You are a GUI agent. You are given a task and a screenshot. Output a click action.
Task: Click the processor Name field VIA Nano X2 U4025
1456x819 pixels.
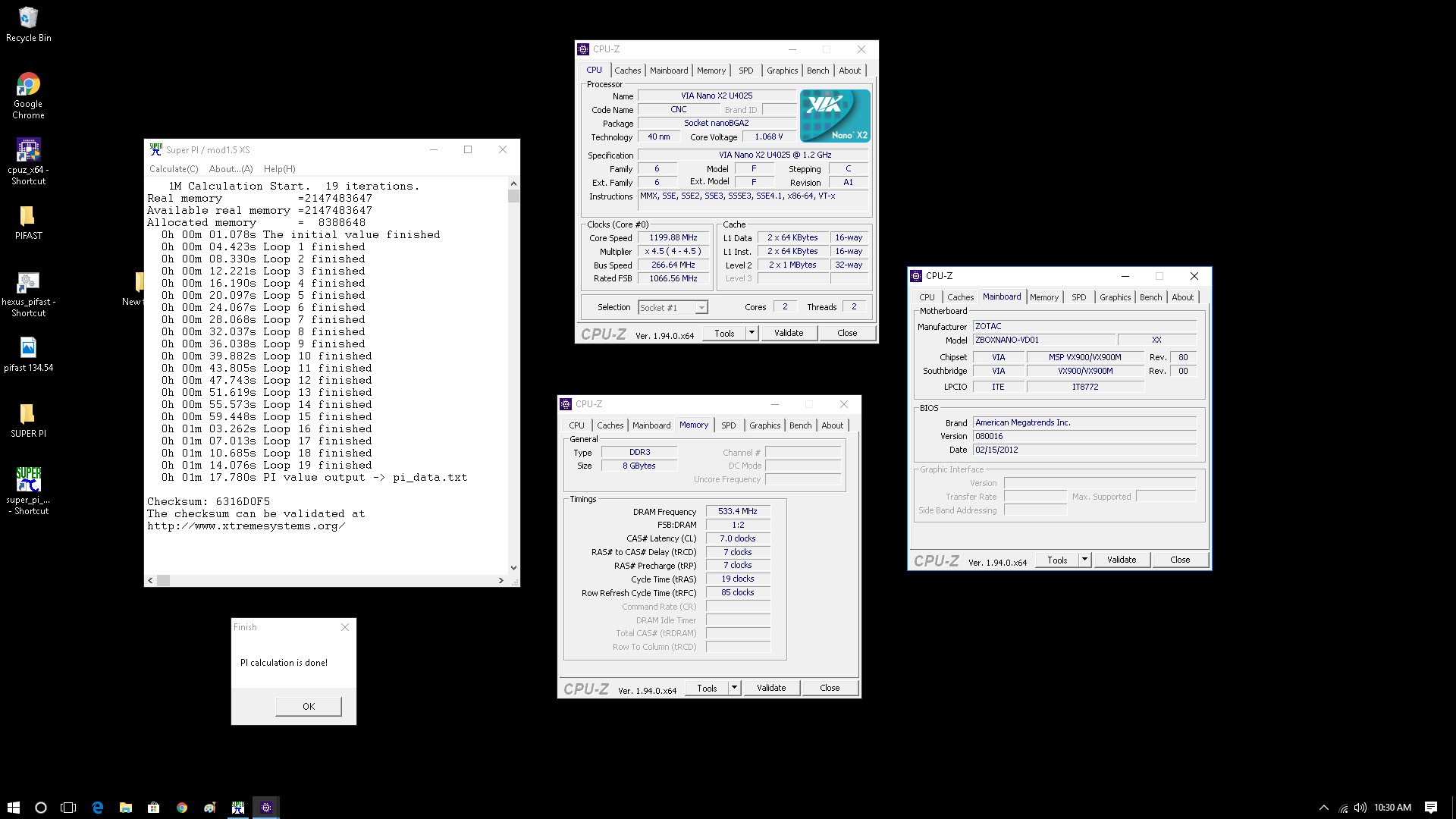point(717,96)
